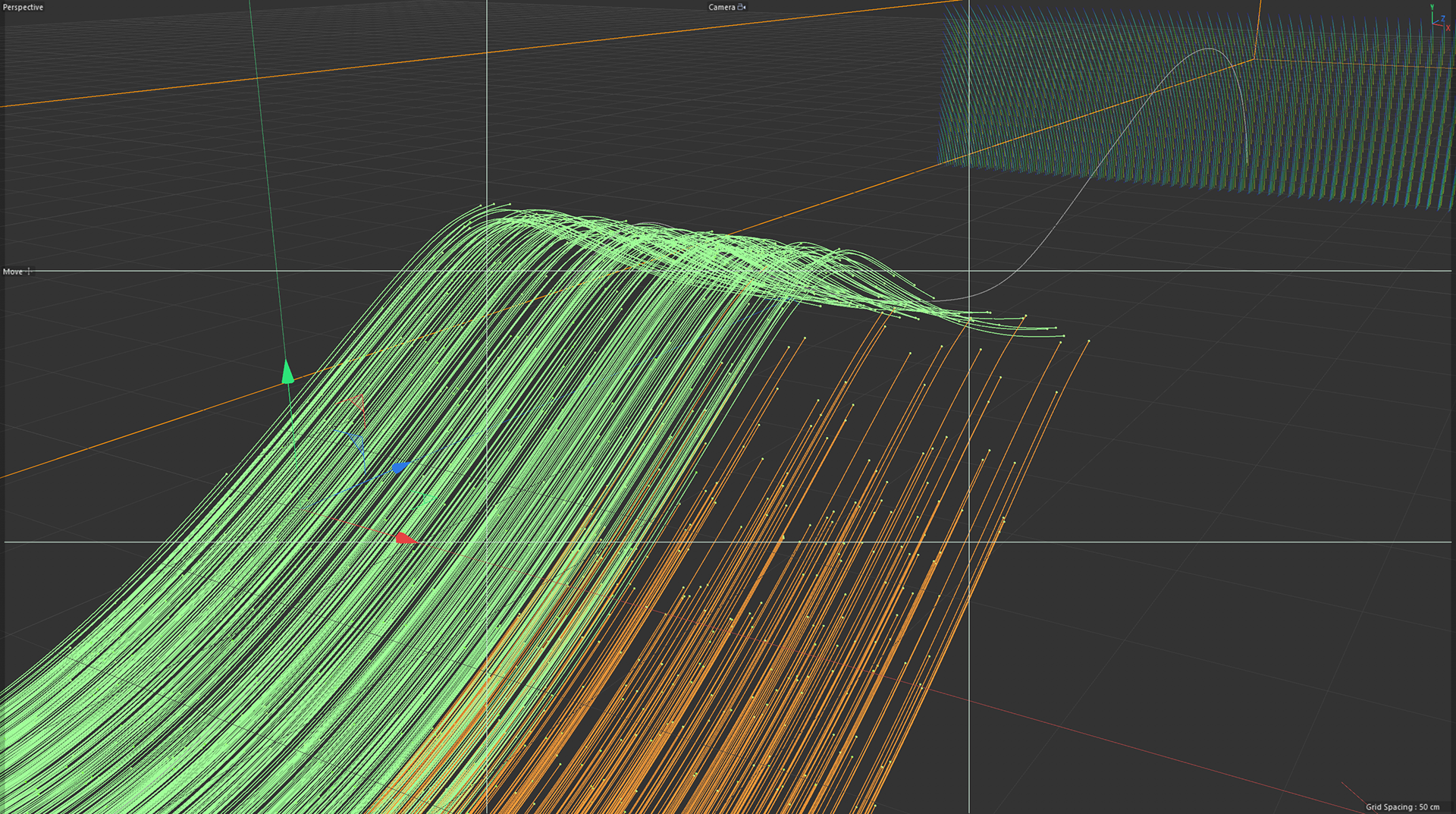Click the blue Z-axis move arrow
Image resolution: width=1456 pixels, height=814 pixels.
point(401,467)
